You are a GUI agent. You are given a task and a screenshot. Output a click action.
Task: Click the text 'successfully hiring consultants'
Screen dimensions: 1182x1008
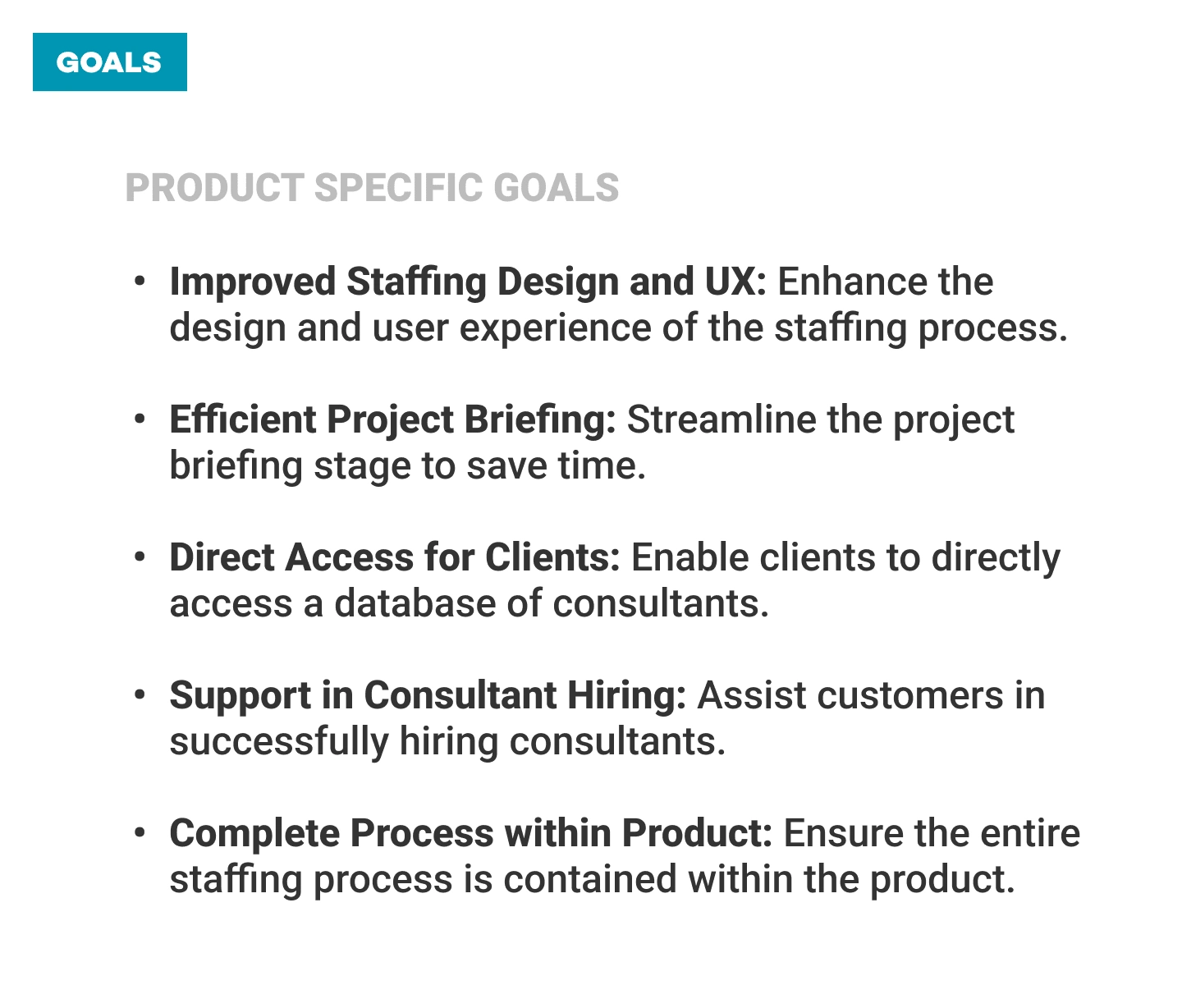click(447, 742)
